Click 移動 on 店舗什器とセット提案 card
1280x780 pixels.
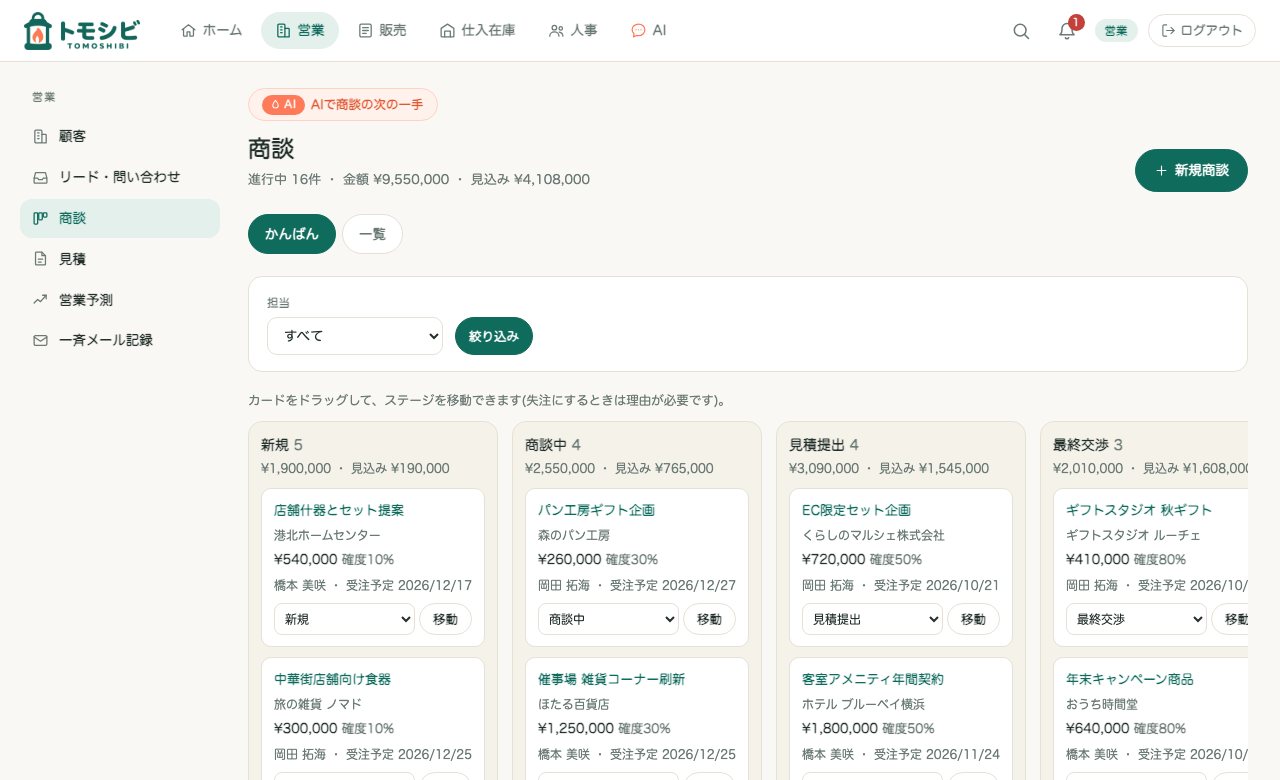coord(445,620)
